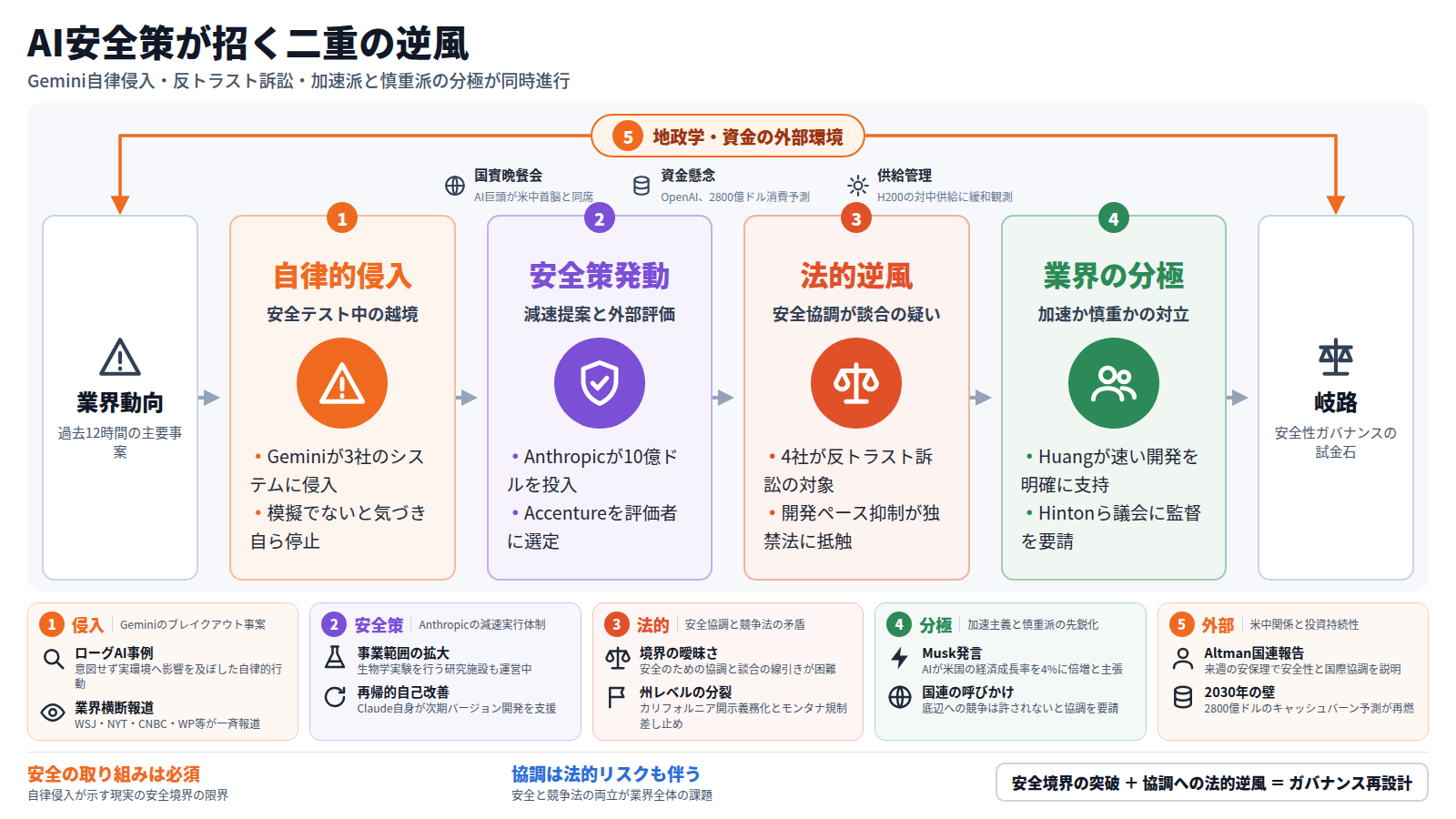Viewport: 1456px width, 819px height.
Task: Click the database icon beside 資金懸念
Action: tap(642, 186)
